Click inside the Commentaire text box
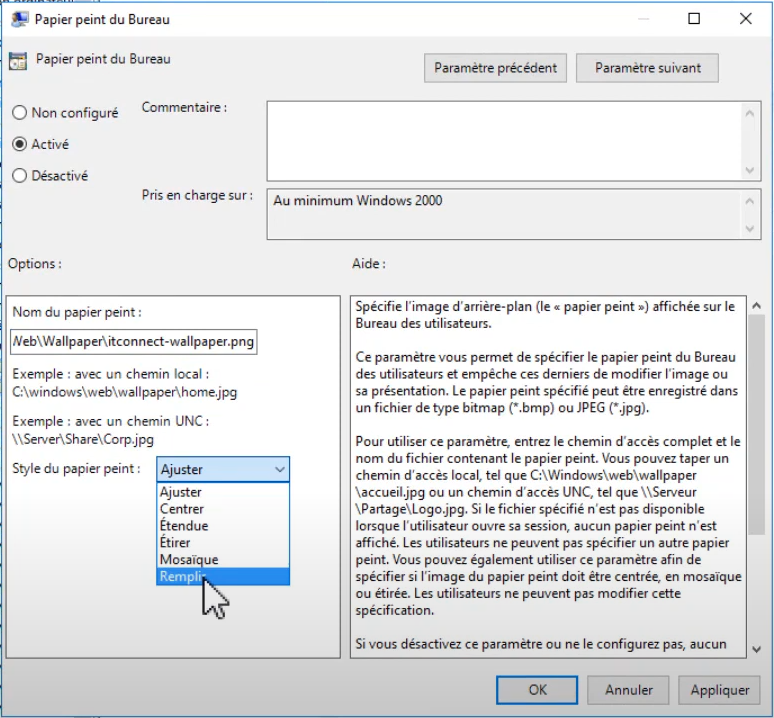Image resolution: width=774 pixels, height=718 pixels. (x=503, y=141)
